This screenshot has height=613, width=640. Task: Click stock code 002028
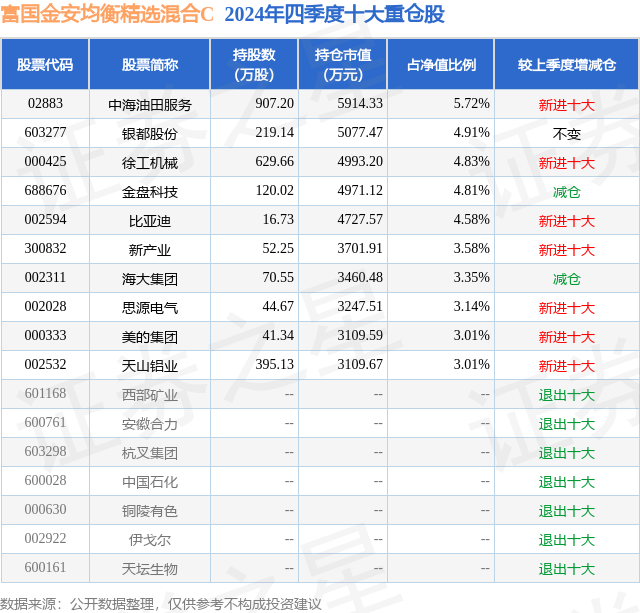click(45, 306)
